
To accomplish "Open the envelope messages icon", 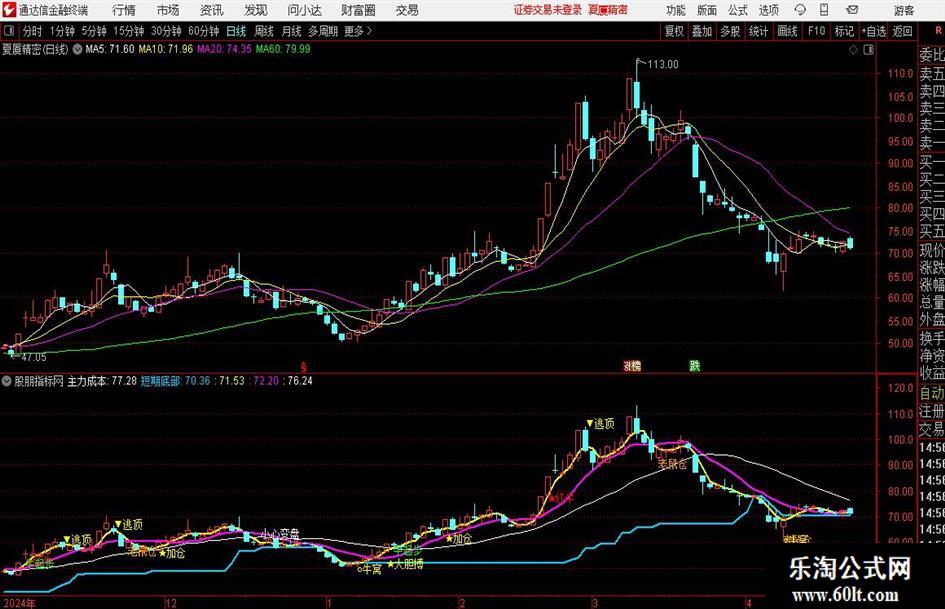I will click(x=852, y=10).
